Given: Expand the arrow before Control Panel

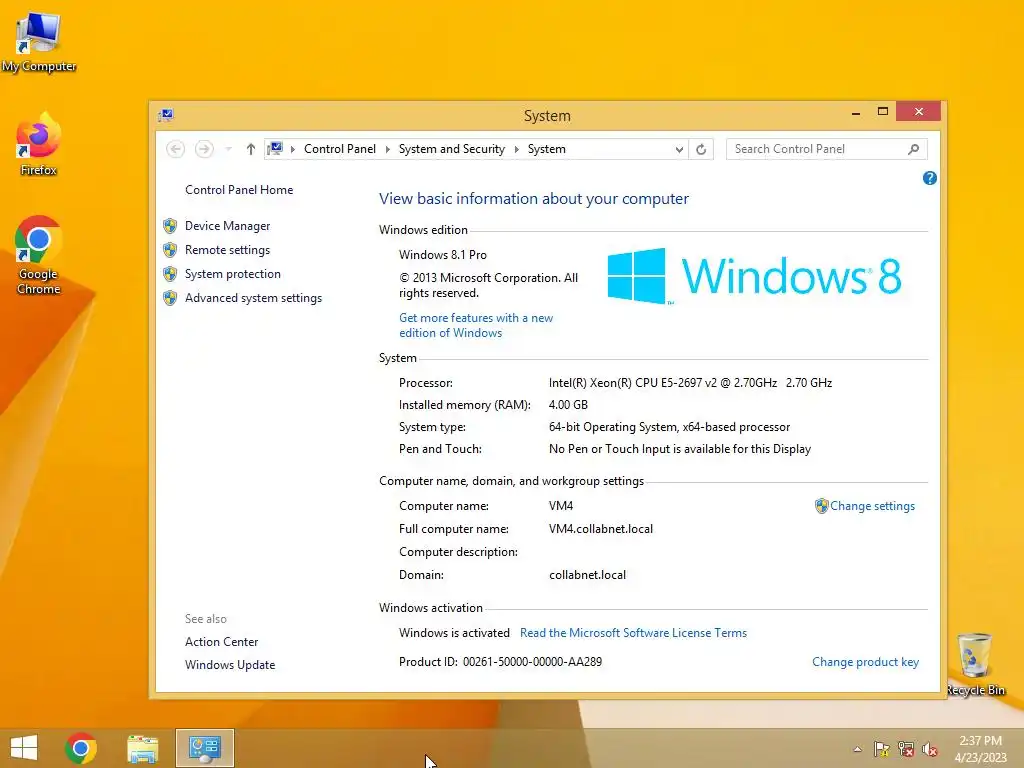Looking at the screenshot, I should click(293, 150).
